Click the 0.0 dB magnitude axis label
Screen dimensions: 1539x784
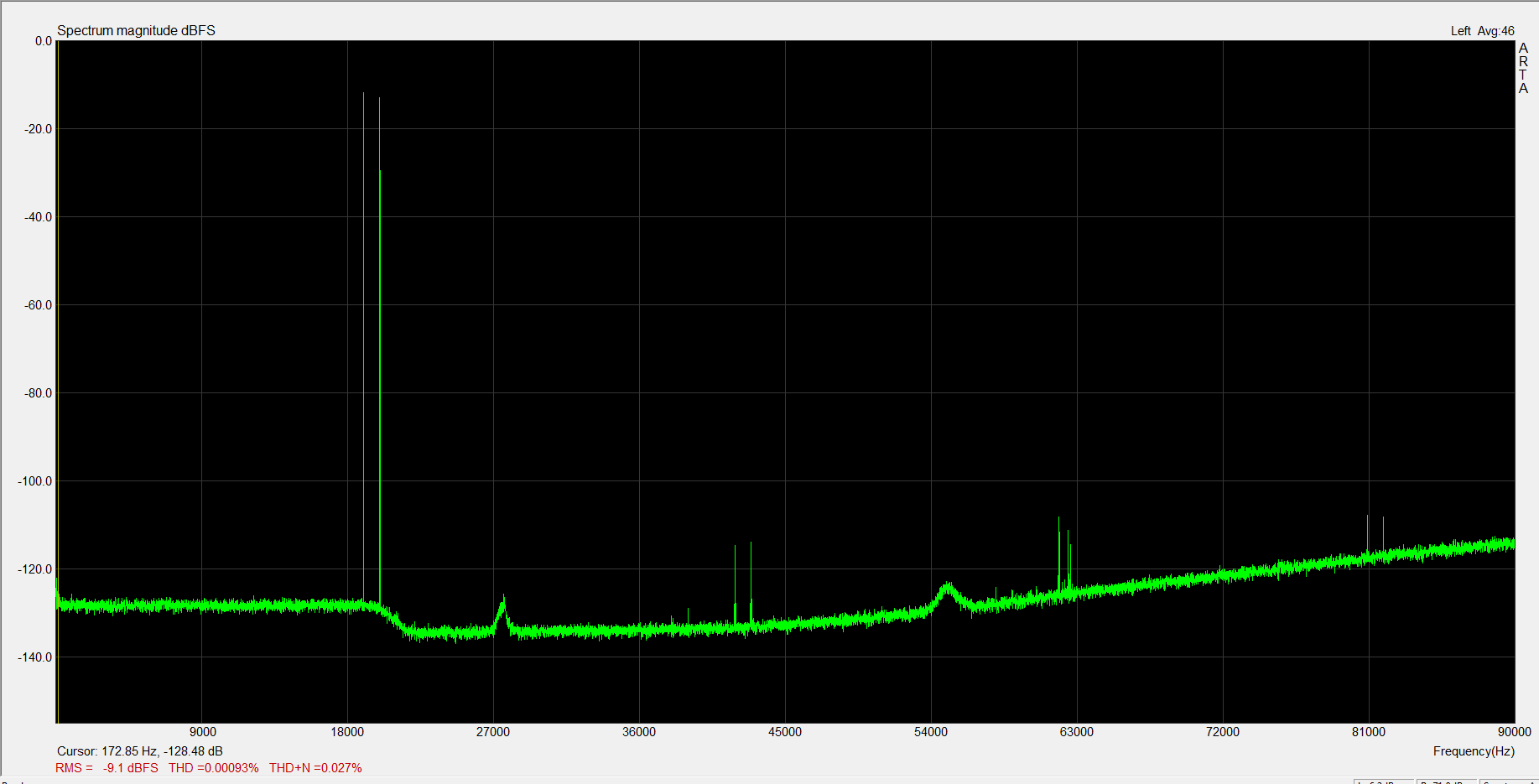(x=43, y=41)
